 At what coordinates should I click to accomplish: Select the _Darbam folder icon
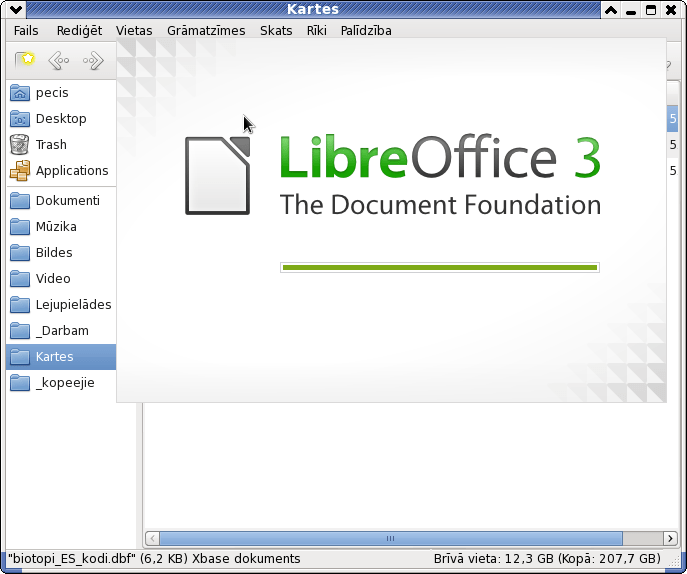tap(20, 330)
